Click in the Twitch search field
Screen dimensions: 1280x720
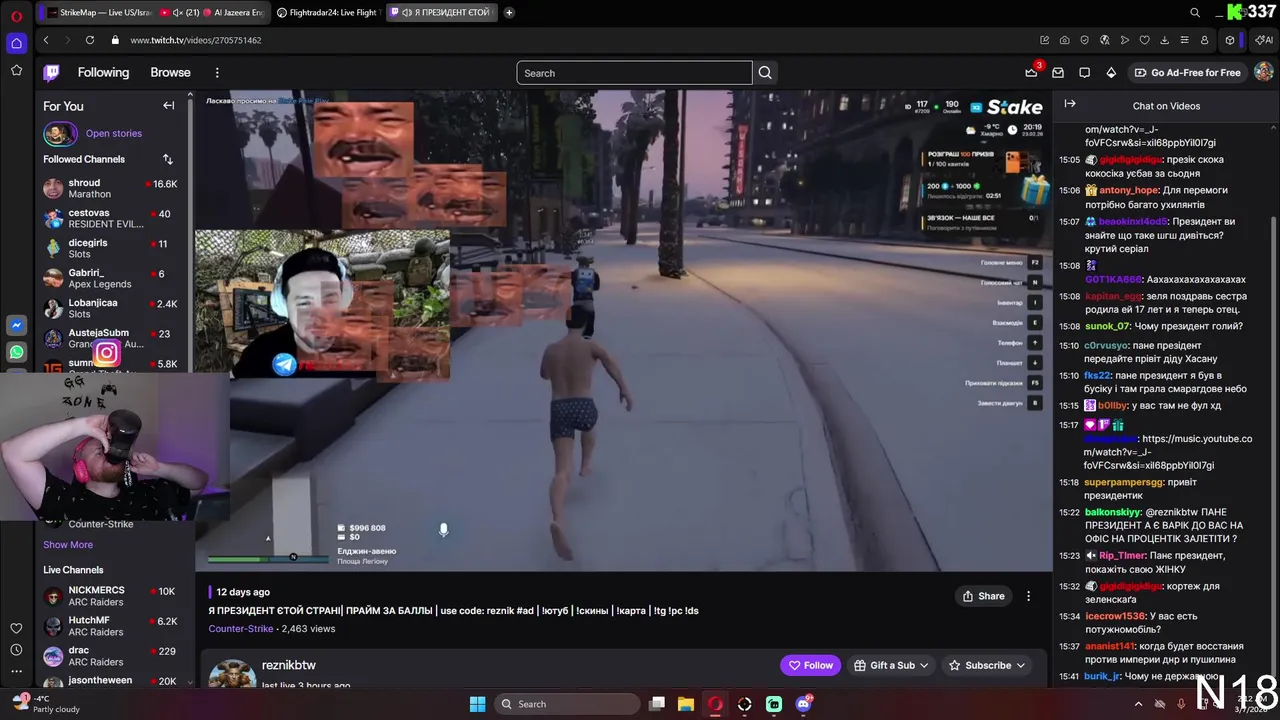(x=634, y=73)
